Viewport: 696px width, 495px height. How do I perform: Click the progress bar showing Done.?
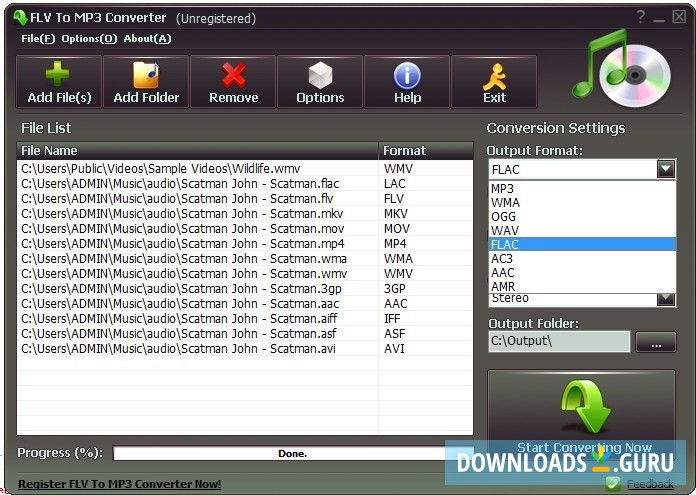pyautogui.click(x=292, y=453)
